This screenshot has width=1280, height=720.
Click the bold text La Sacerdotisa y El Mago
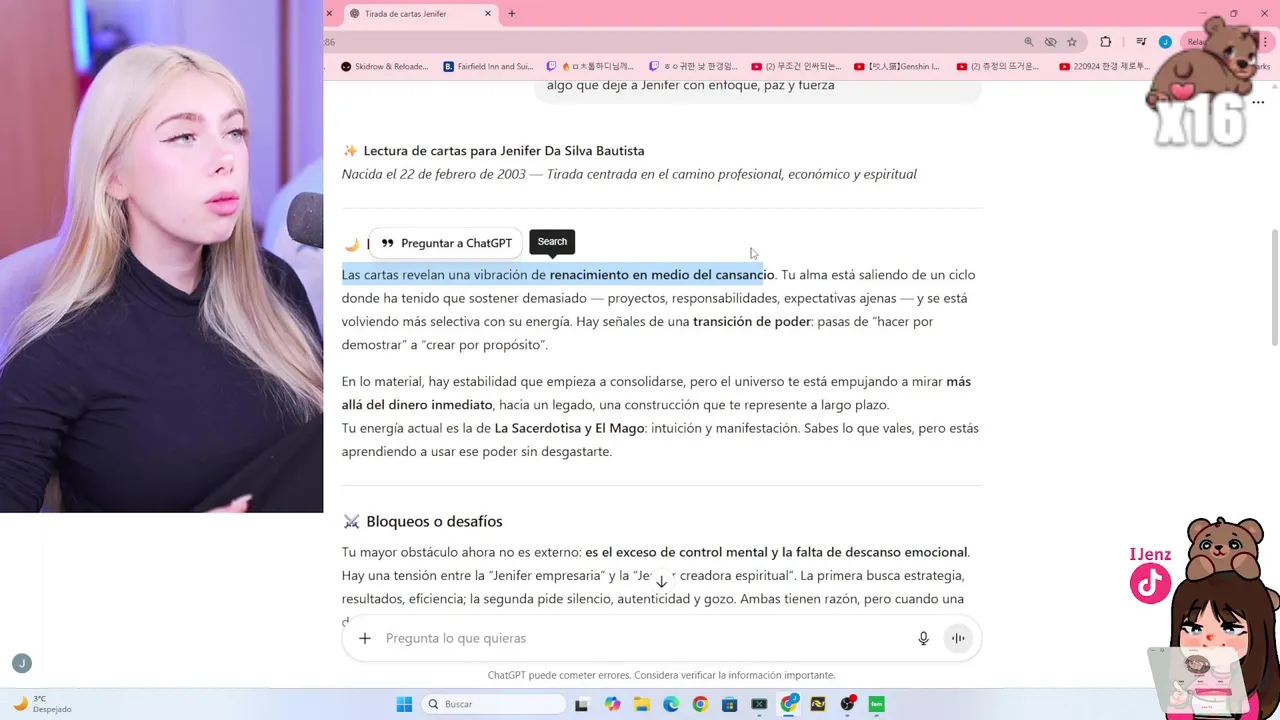click(570, 428)
